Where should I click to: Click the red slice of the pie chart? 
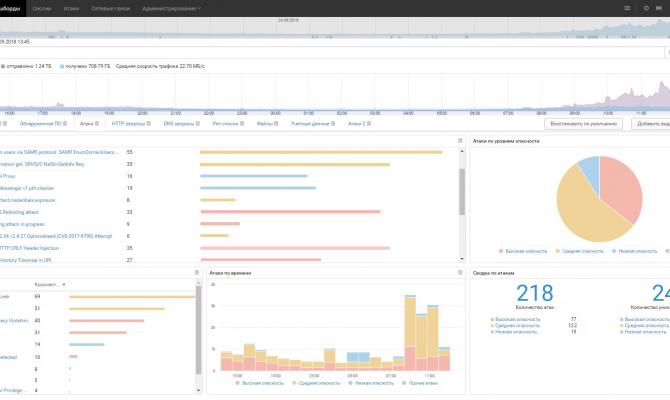pyautogui.click(x=622, y=188)
